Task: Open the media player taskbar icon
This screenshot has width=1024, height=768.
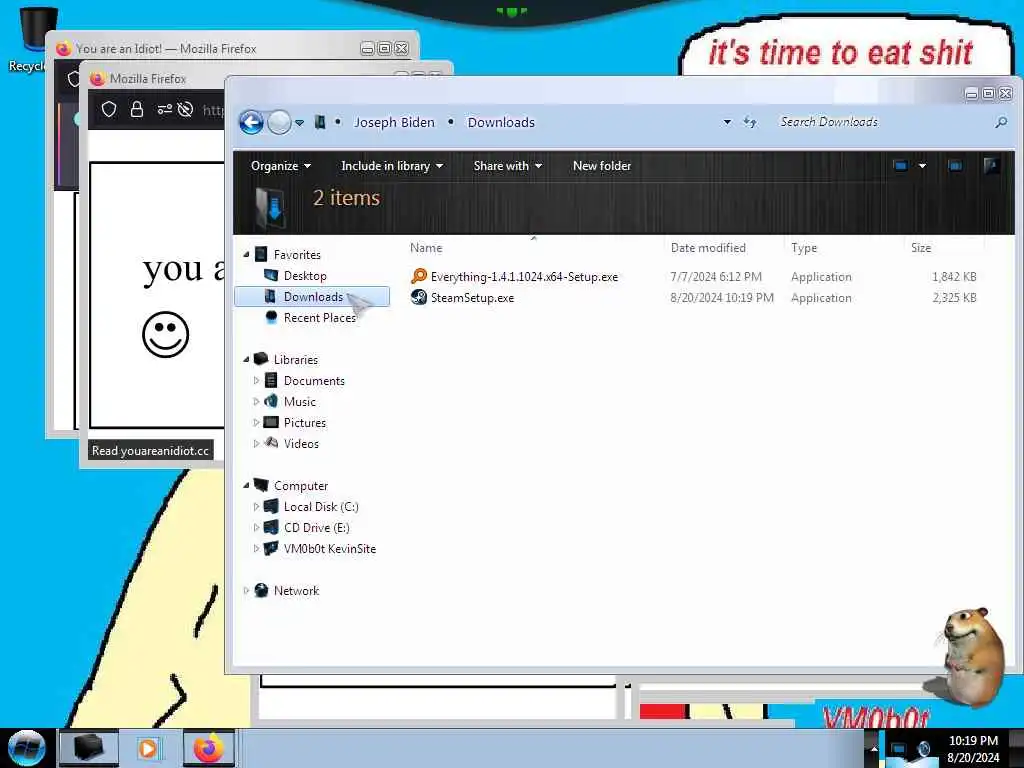Action: (x=148, y=748)
